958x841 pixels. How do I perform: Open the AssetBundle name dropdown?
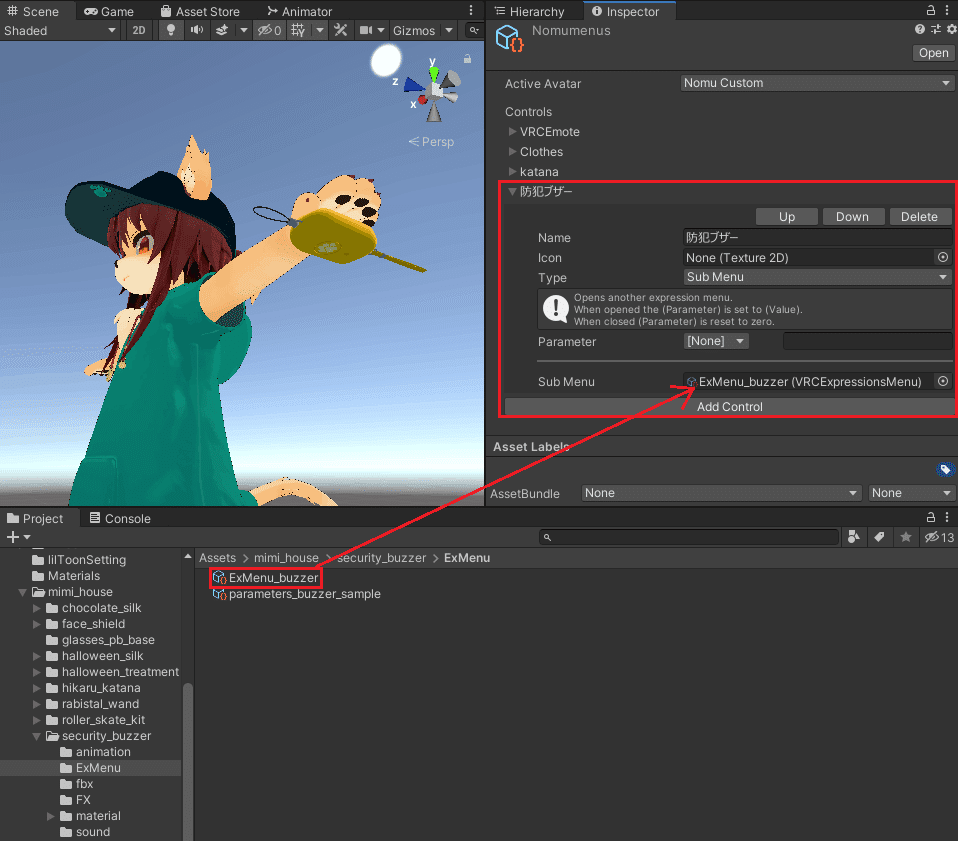[x=721, y=493]
